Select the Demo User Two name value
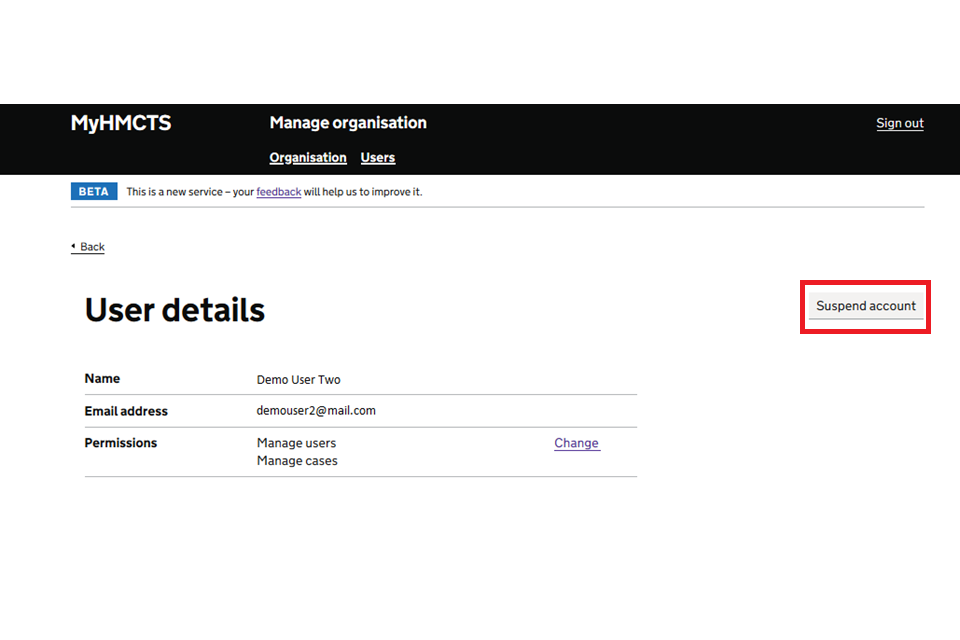 (x=299, y=380)
